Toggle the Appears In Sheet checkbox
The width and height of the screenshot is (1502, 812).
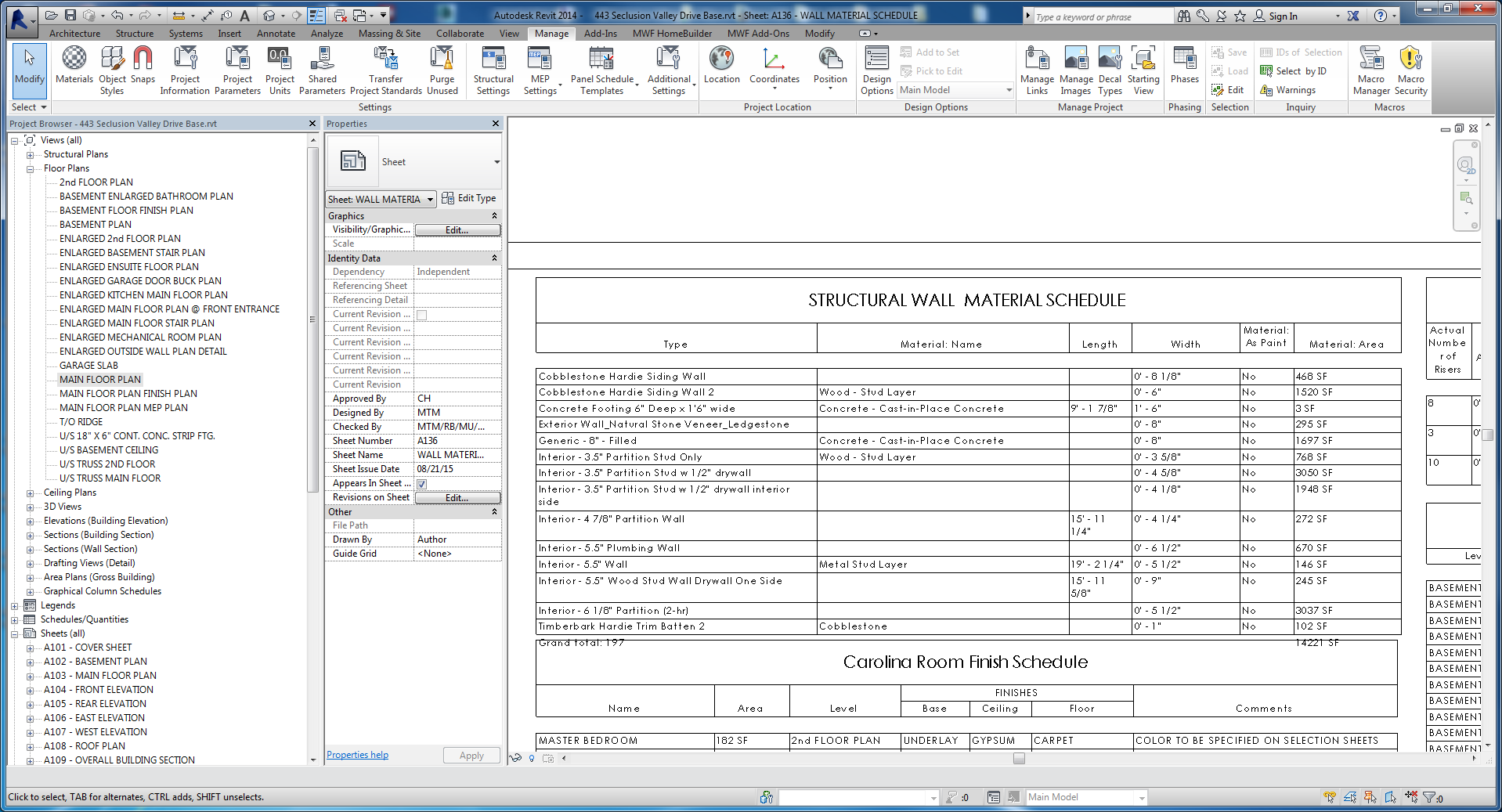421,484
